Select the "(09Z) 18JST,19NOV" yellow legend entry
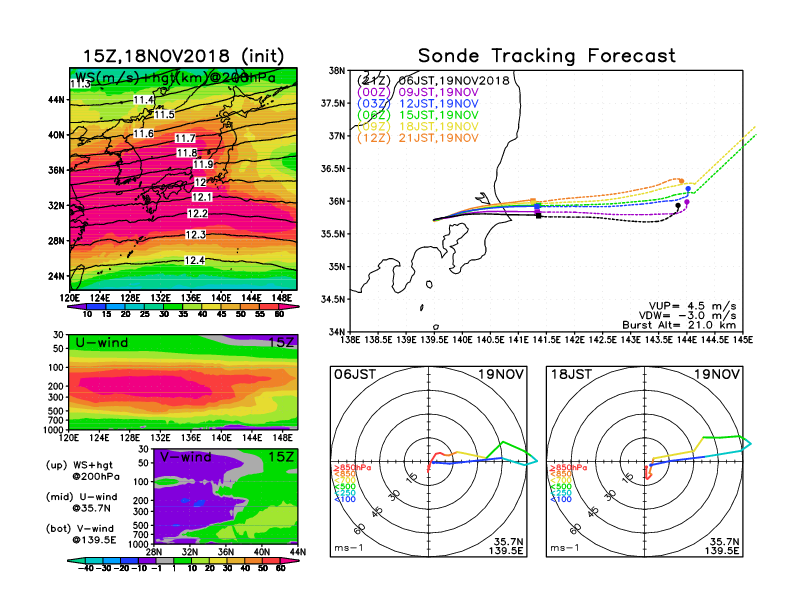Image resolution: width=792 pixels, height=612 pixels. click(x=417, y=126)
